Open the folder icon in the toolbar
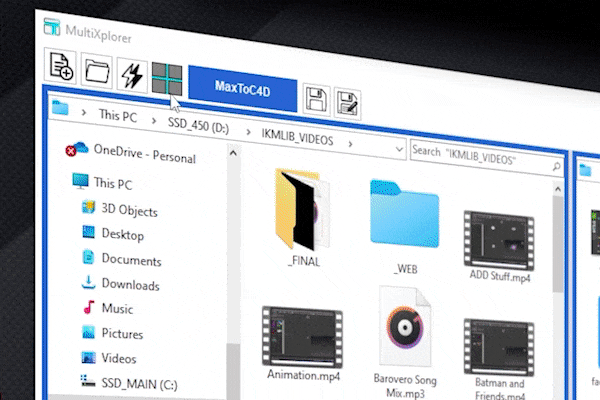The image size is (600, 400). point(97,72)
